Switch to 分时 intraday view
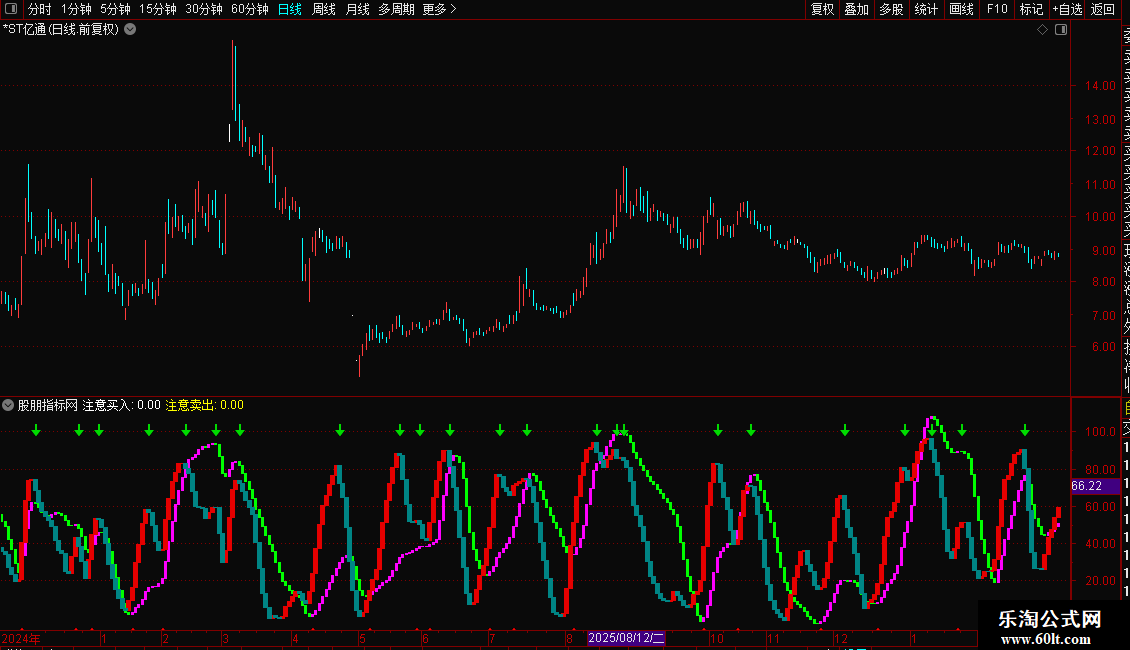This screenshot has width=1130, height=650. (x=40, y=9)
